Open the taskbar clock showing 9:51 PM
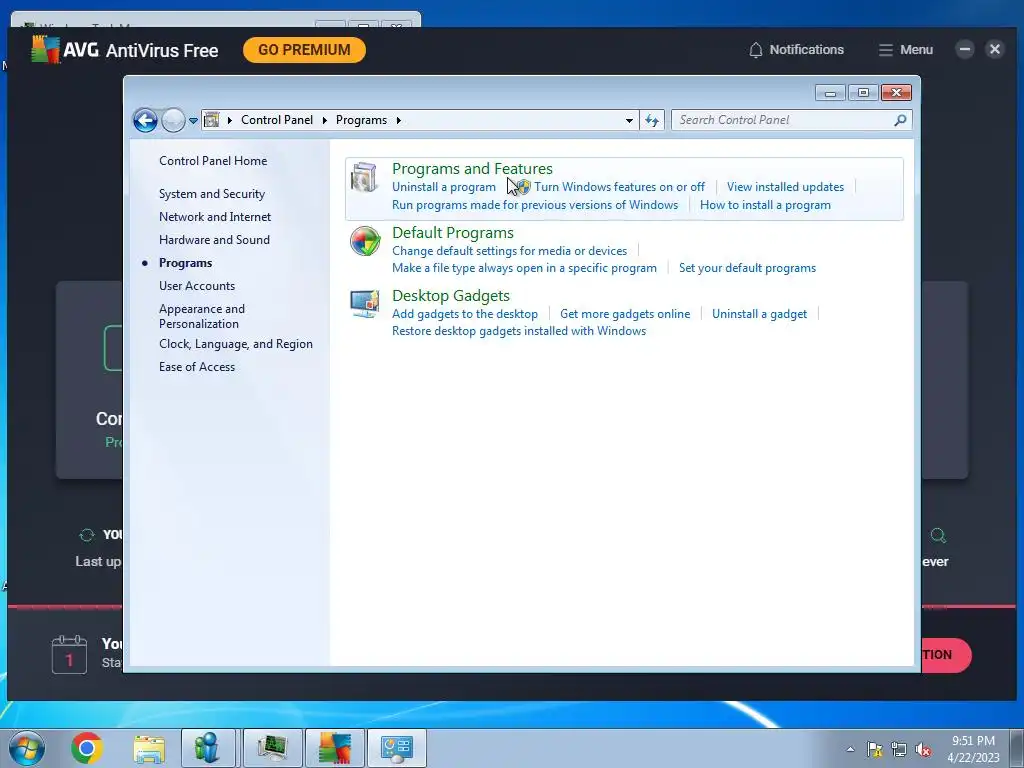1024x768 pixels. point(973,749)
